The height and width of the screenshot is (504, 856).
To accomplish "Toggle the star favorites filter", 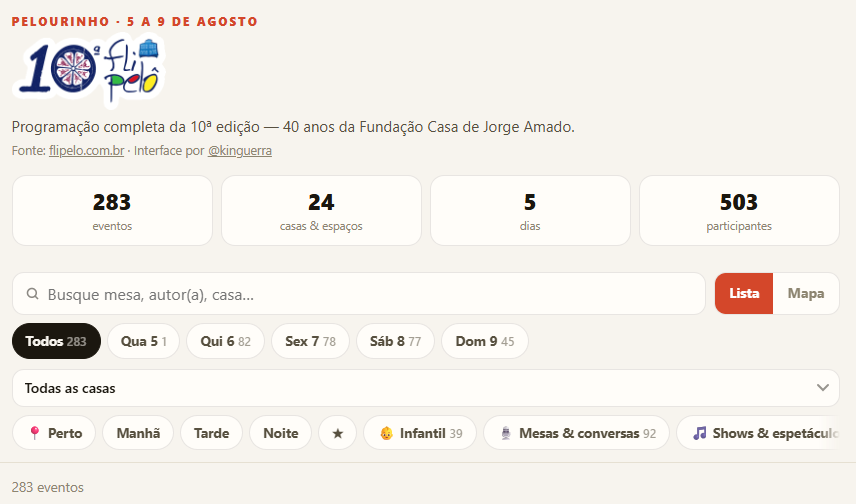I will point(337,433).
